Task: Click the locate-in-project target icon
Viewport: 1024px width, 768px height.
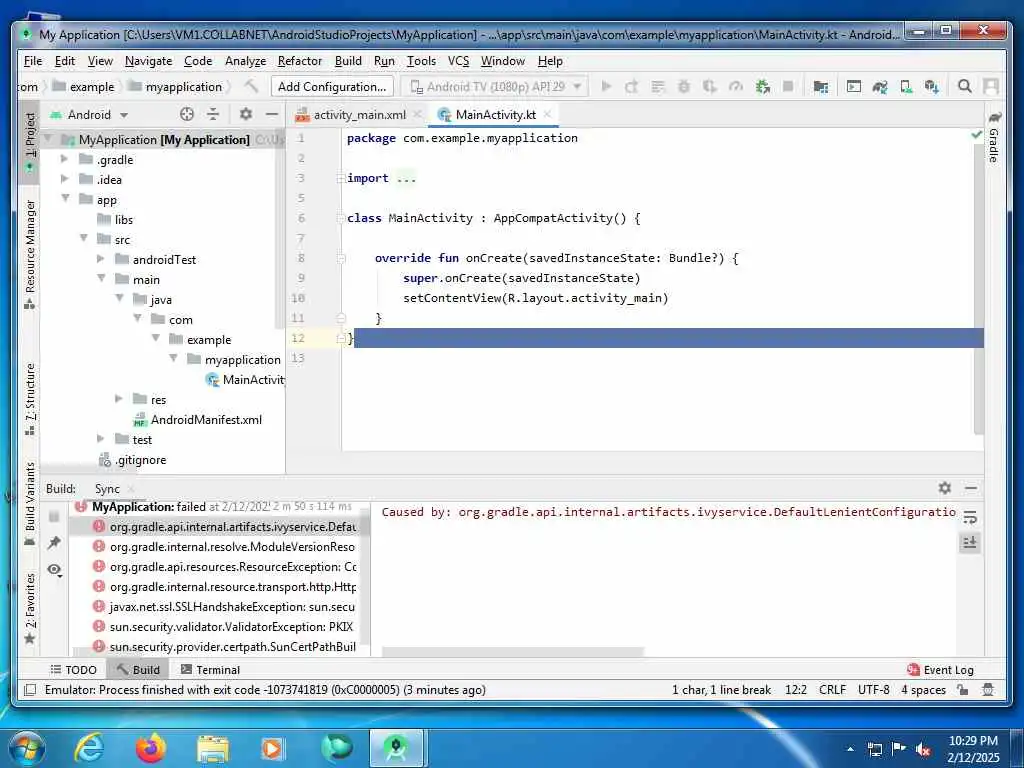Action: click(x=187, y=114)
